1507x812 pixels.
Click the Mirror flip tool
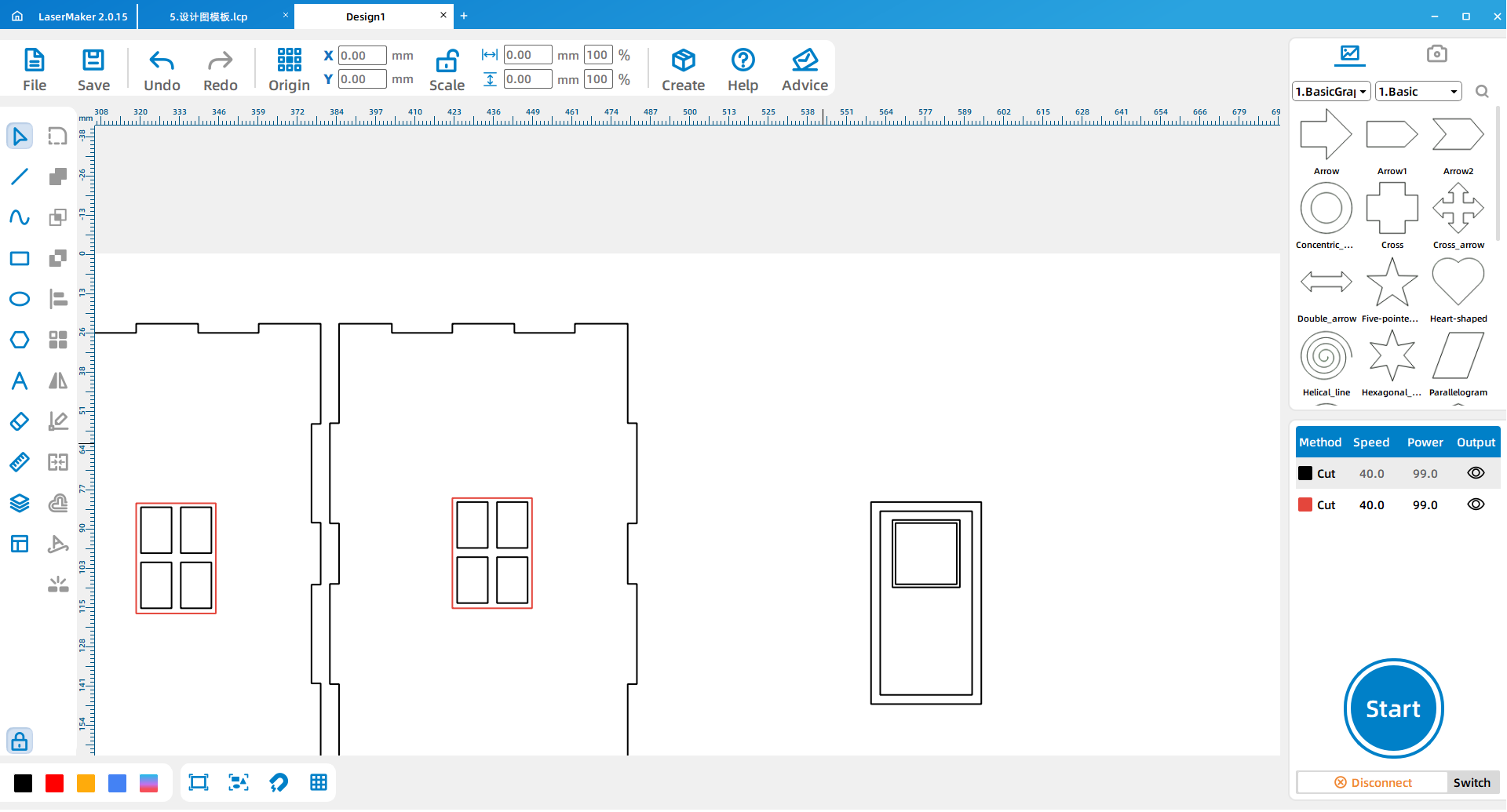(58, 381)
